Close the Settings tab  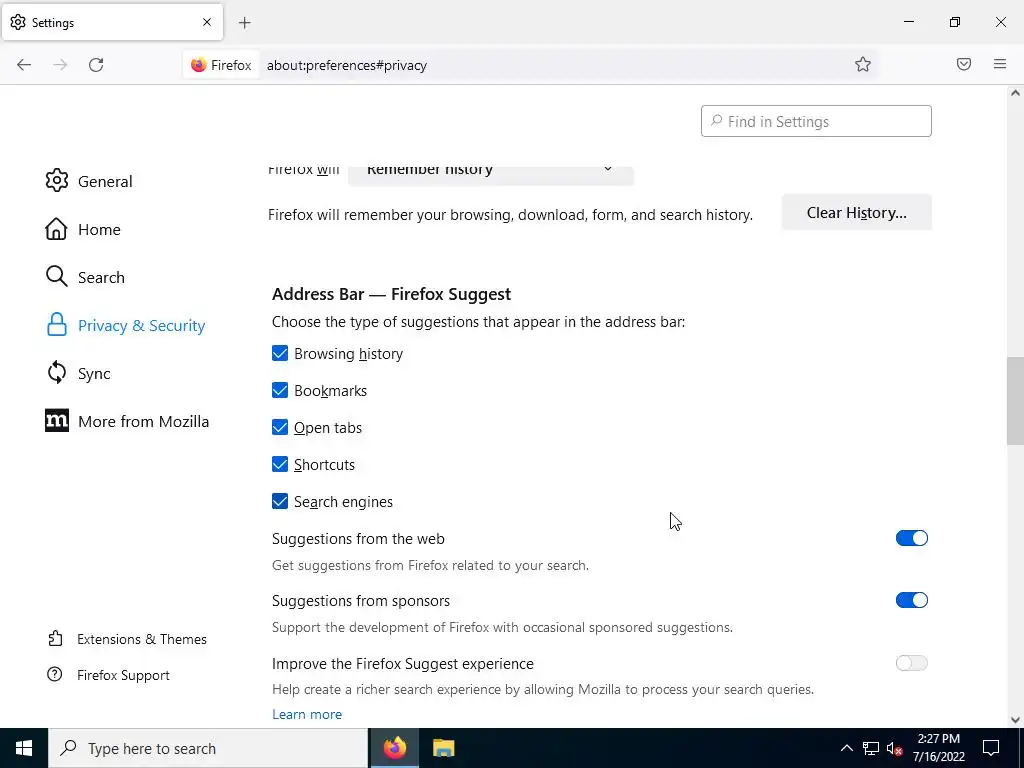(x=207, y=22)
